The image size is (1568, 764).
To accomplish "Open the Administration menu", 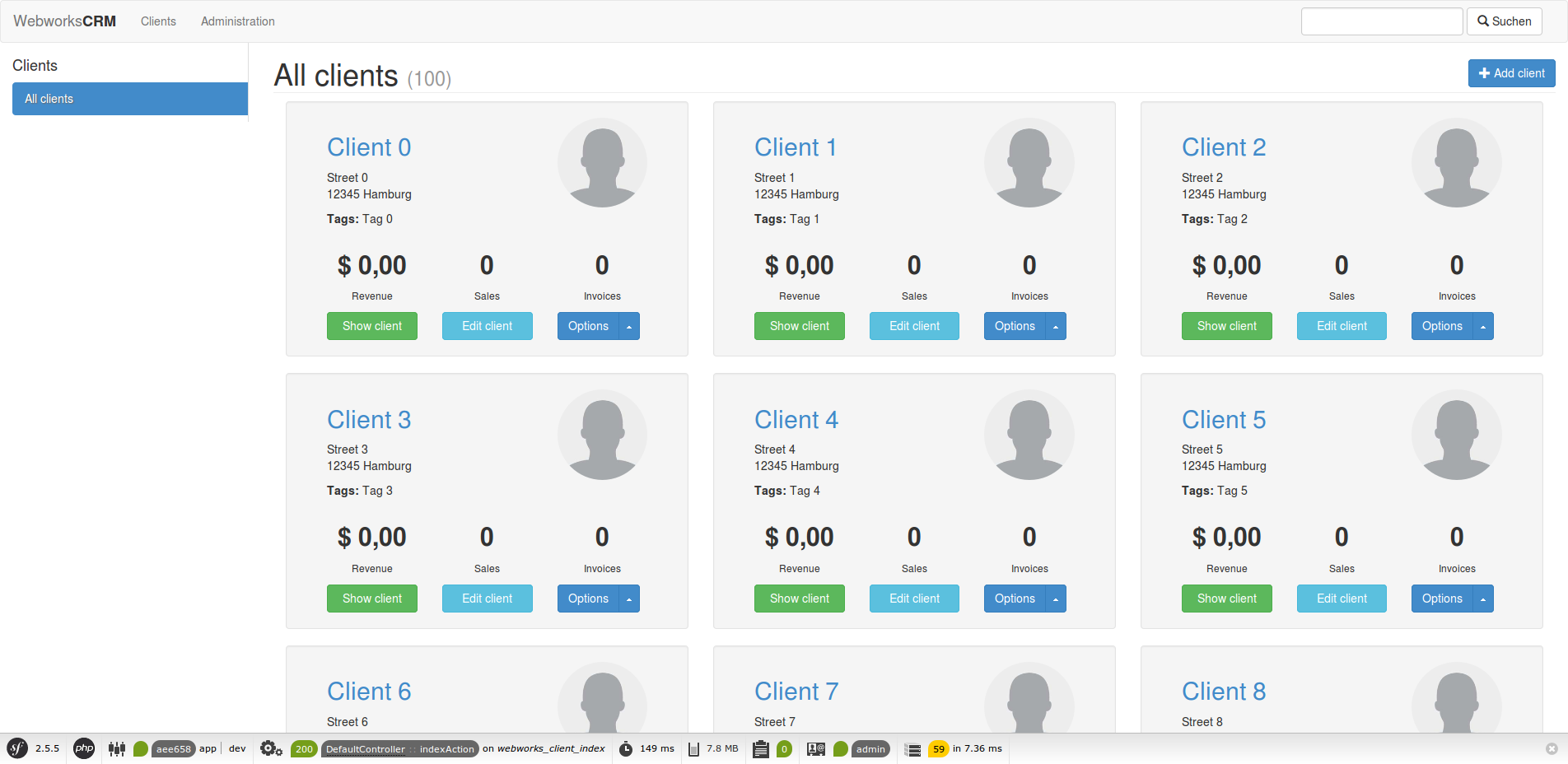I will click(238, 21).
